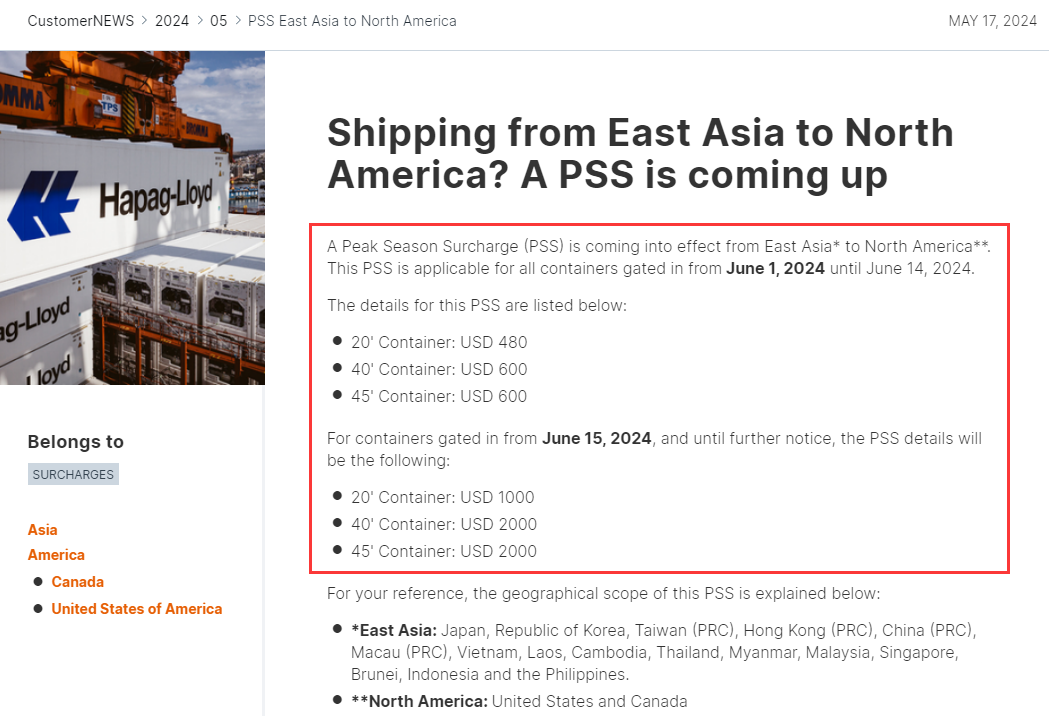Follow the America region link
1049x716 pixels.
click(x=56, y=555)
